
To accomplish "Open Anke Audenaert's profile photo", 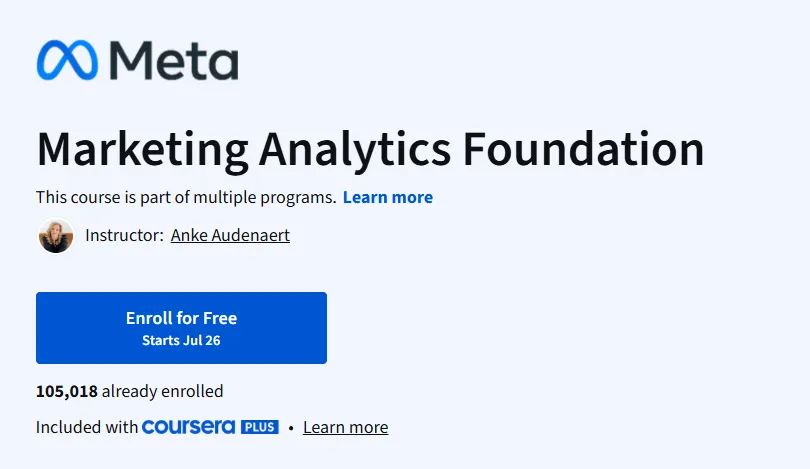I will pos(56,236).
